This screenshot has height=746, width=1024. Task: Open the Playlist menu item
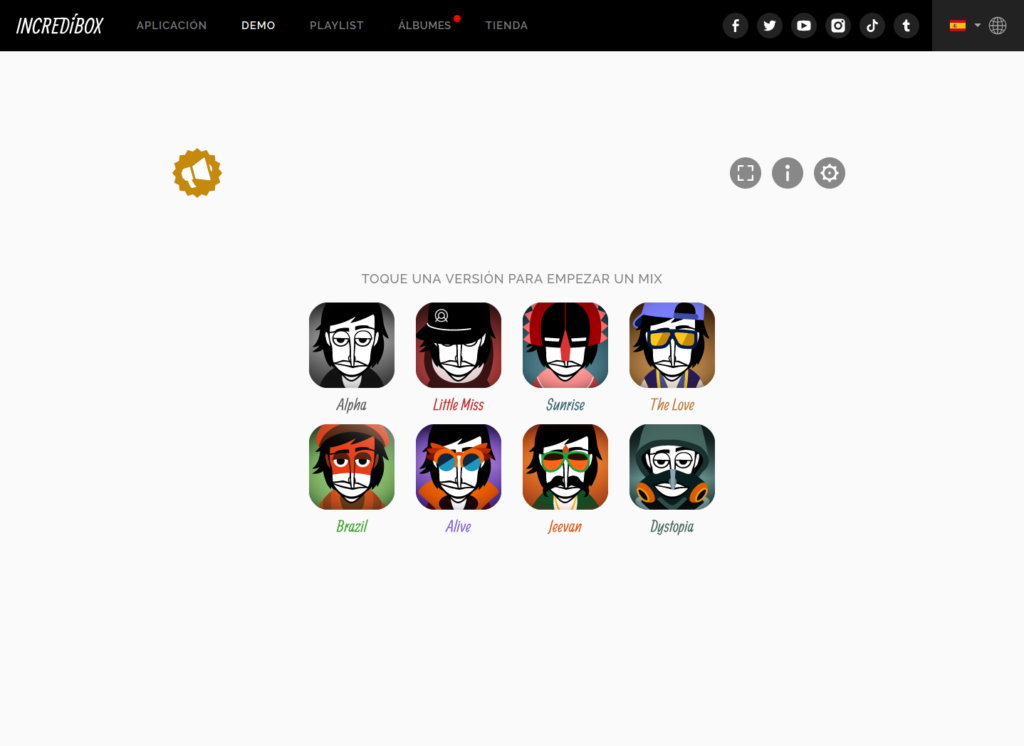coord(336,25)
